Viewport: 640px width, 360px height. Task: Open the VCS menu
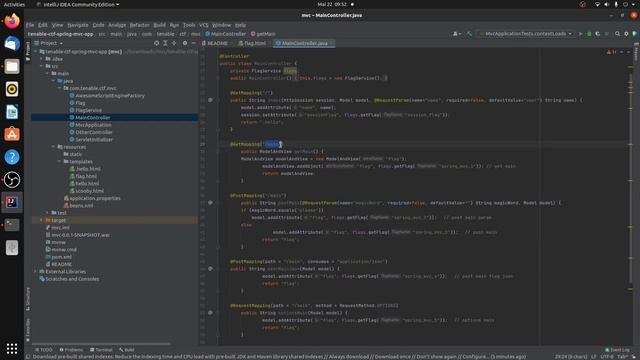pos(204,25)
